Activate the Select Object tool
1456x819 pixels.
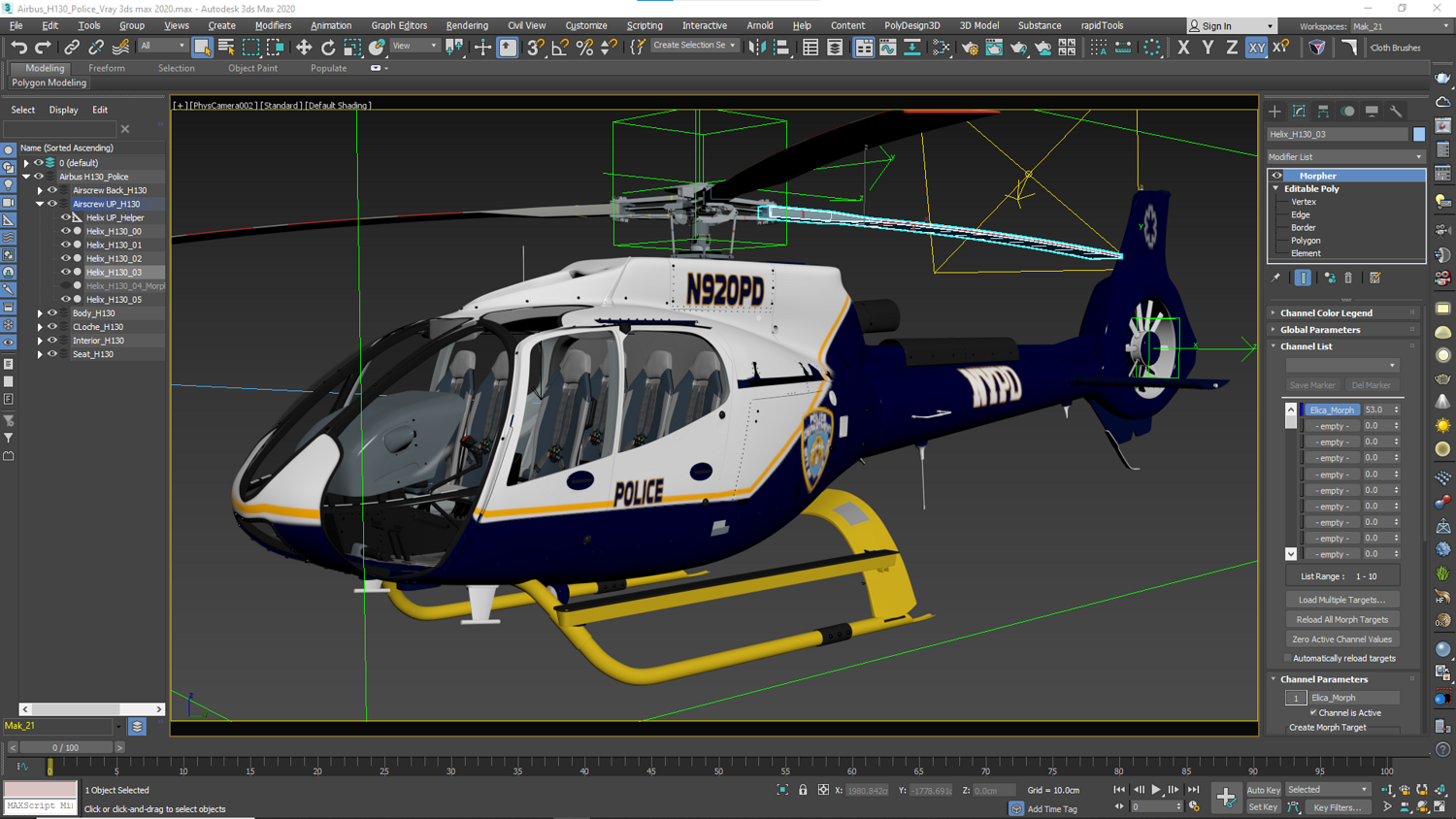tap(202, 47)
